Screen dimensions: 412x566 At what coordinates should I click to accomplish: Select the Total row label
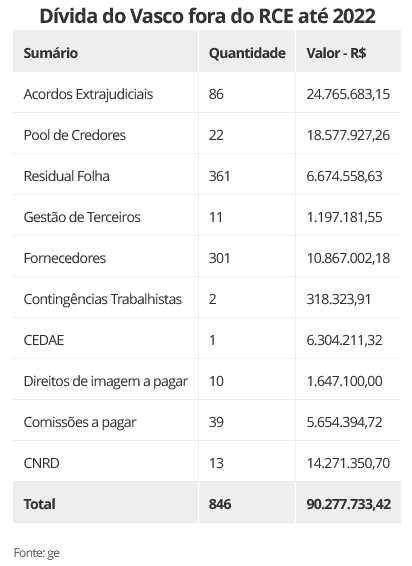point(40,504)
